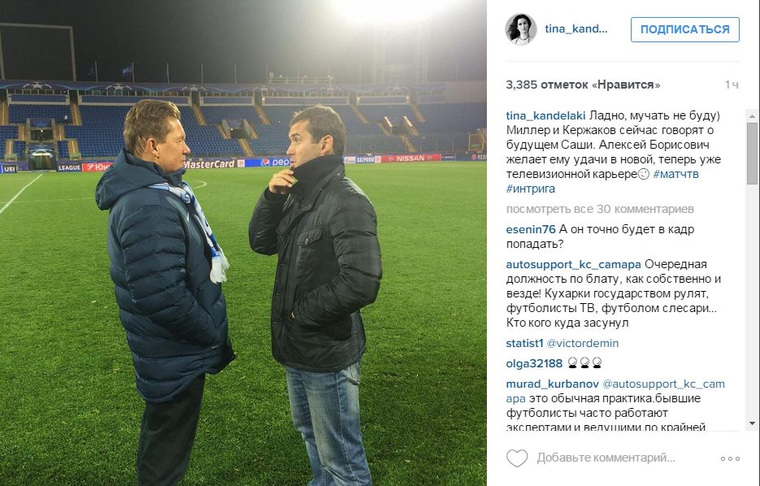
Task: Open murad_kurbanov commenter profile
Action: coord(553,384)
